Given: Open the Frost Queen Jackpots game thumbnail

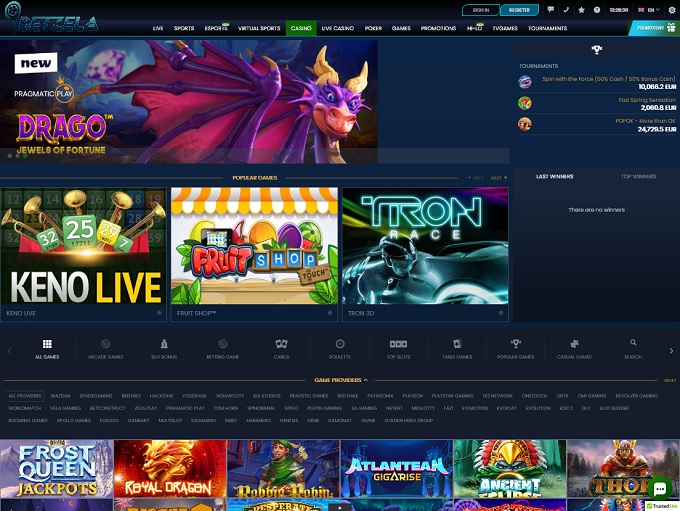Looking at the screenshot, I should click(x=56, y=470).
